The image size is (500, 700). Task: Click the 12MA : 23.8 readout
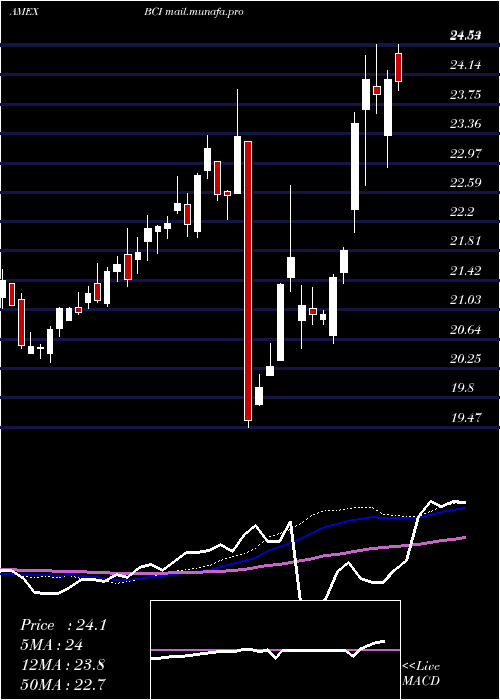[62, 665]
